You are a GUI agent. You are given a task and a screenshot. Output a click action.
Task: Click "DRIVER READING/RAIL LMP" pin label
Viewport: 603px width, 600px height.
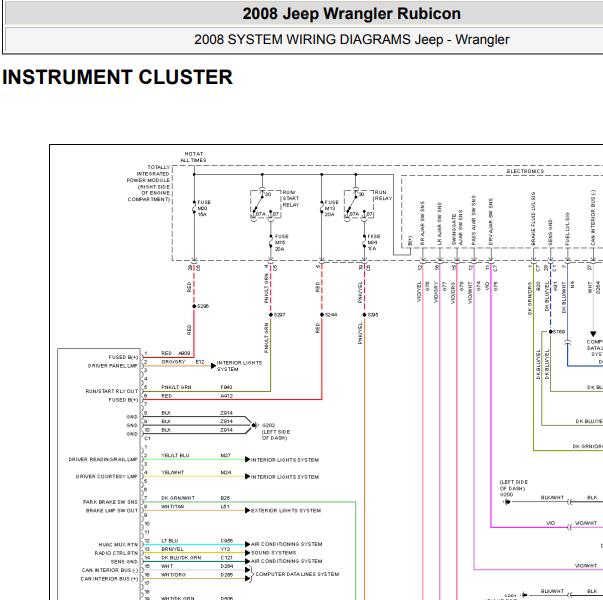[103, 459]
